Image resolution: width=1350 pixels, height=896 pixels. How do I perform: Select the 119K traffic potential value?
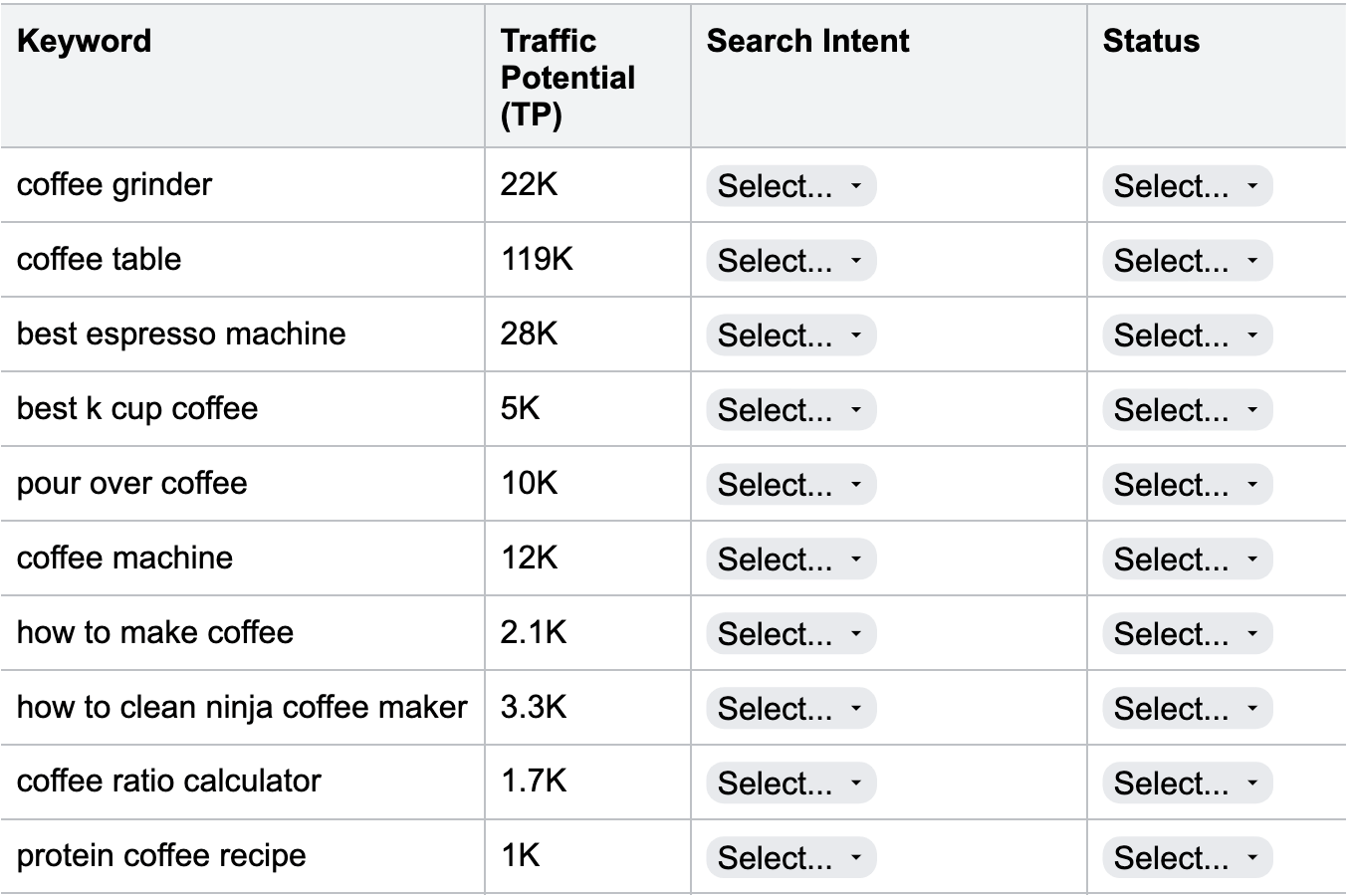point(531,260)
